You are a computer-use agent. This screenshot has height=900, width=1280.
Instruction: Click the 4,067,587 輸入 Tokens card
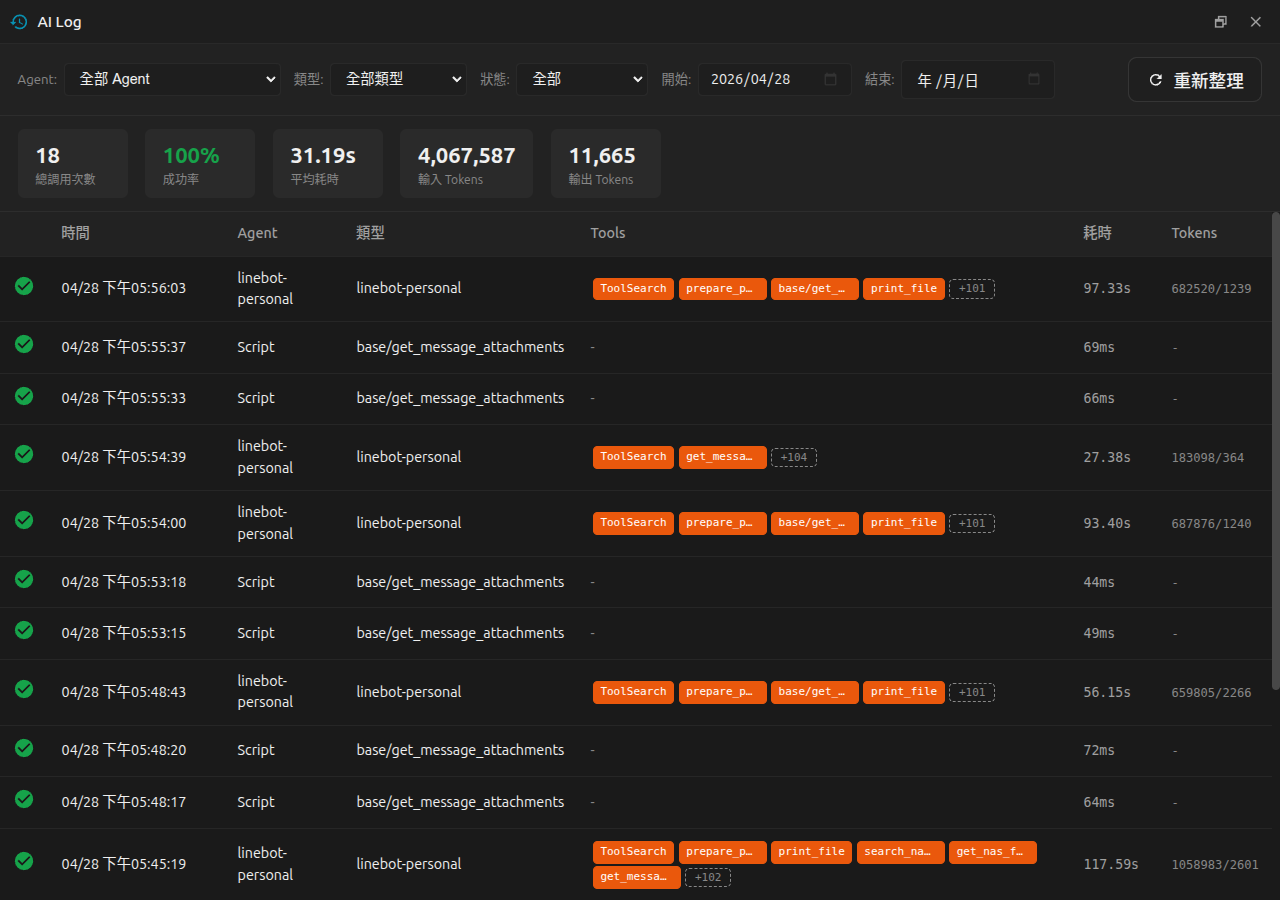point(467,164)
